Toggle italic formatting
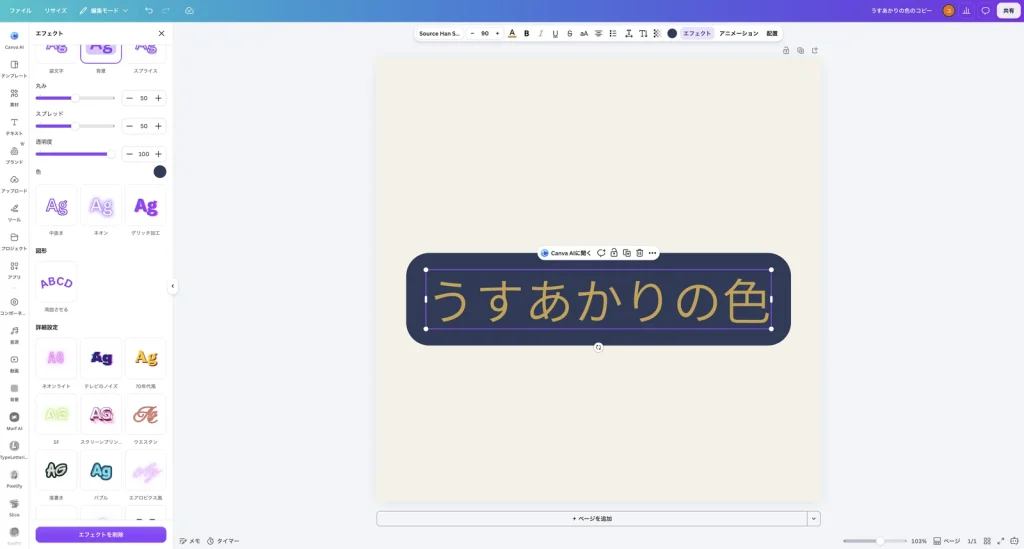Screen dimensions: 1024x549 (x=541, y=33)
